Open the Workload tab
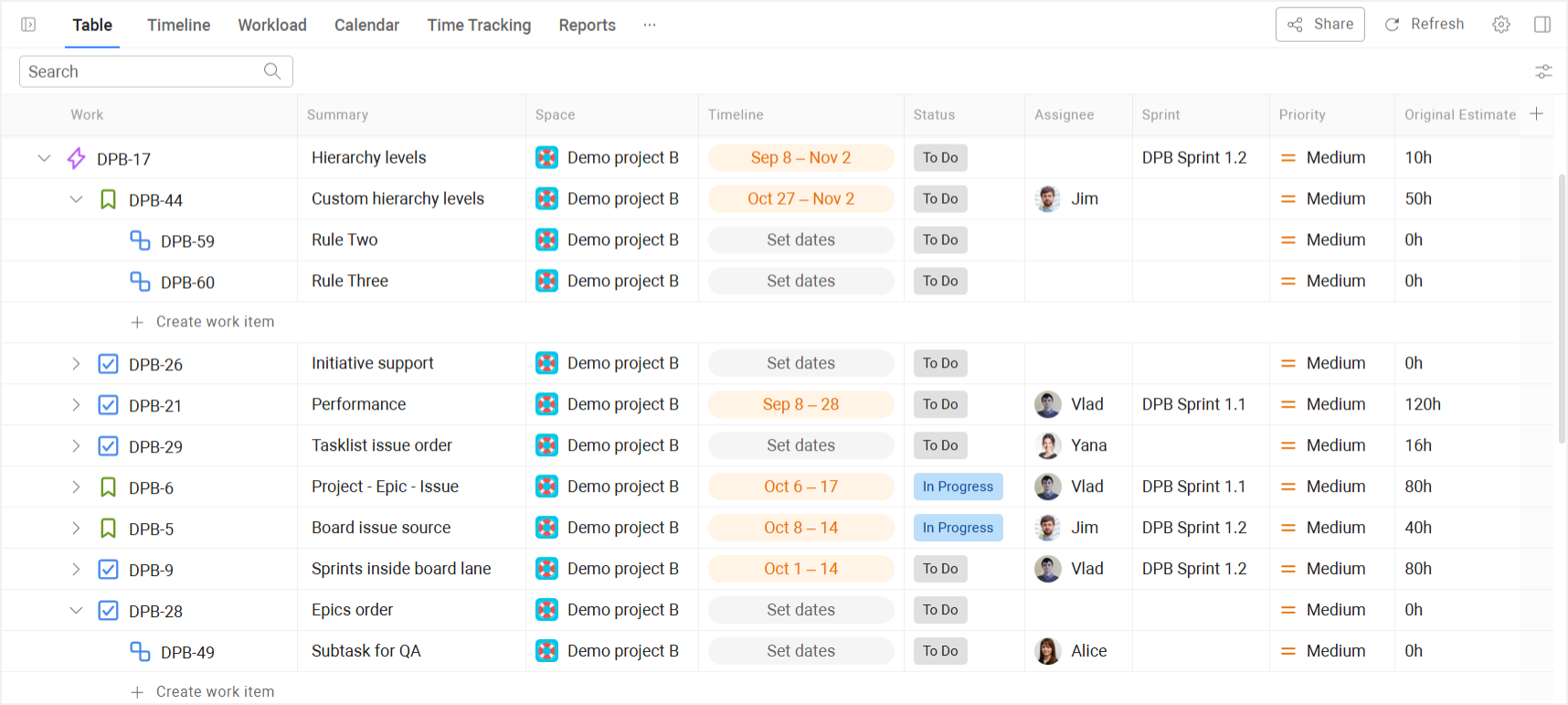Viewport: 1568px width, 705px height. [x=272, y=25]
